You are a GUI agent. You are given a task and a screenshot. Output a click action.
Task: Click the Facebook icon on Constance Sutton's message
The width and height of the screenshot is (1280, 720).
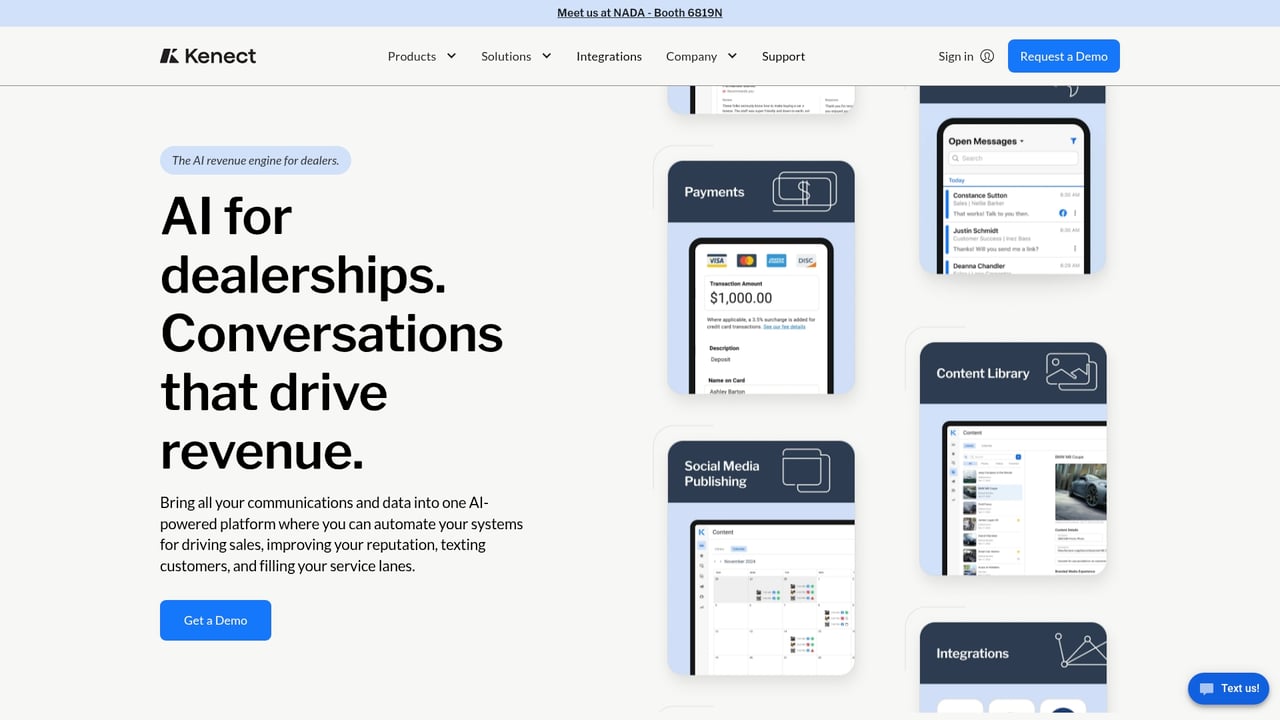1063,213
